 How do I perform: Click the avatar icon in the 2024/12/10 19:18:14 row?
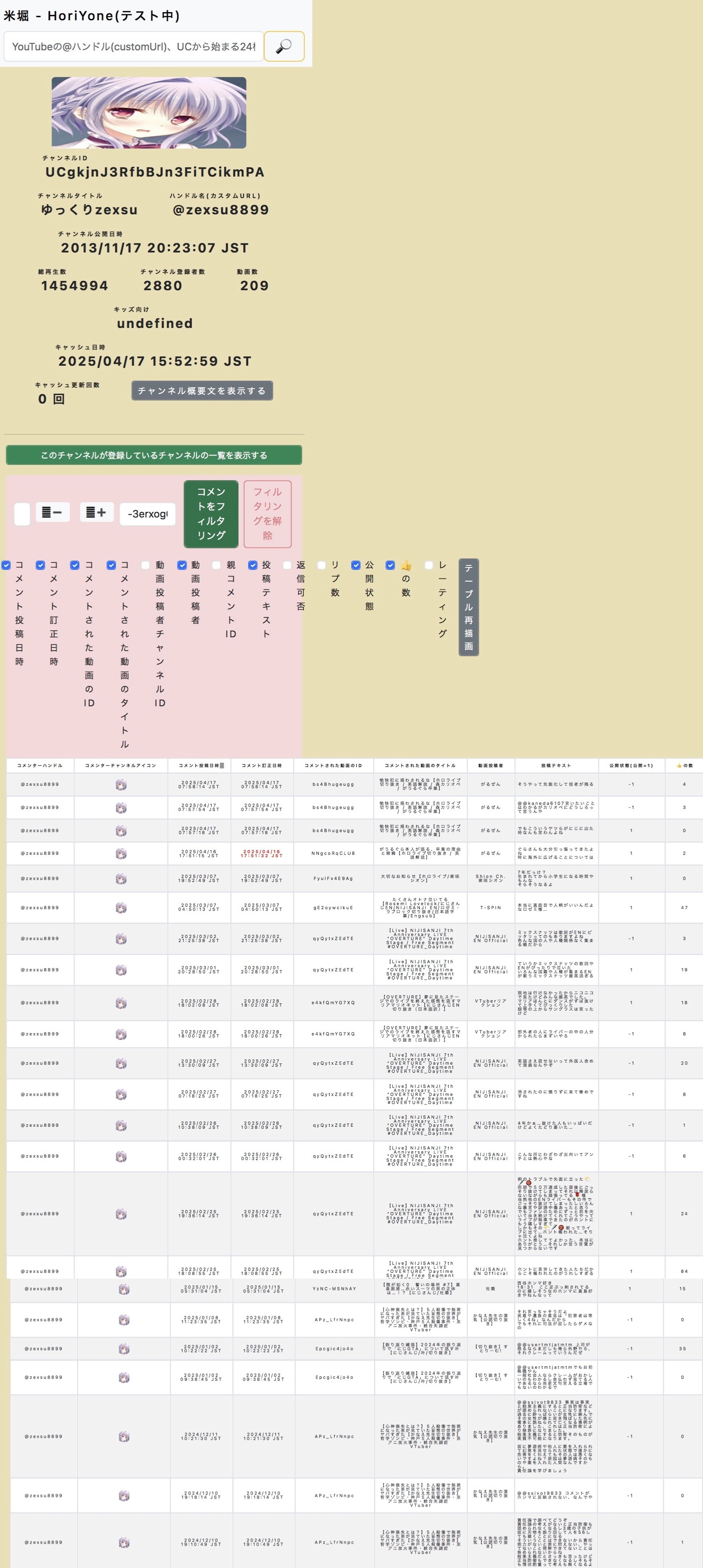tap(124, 1496)
